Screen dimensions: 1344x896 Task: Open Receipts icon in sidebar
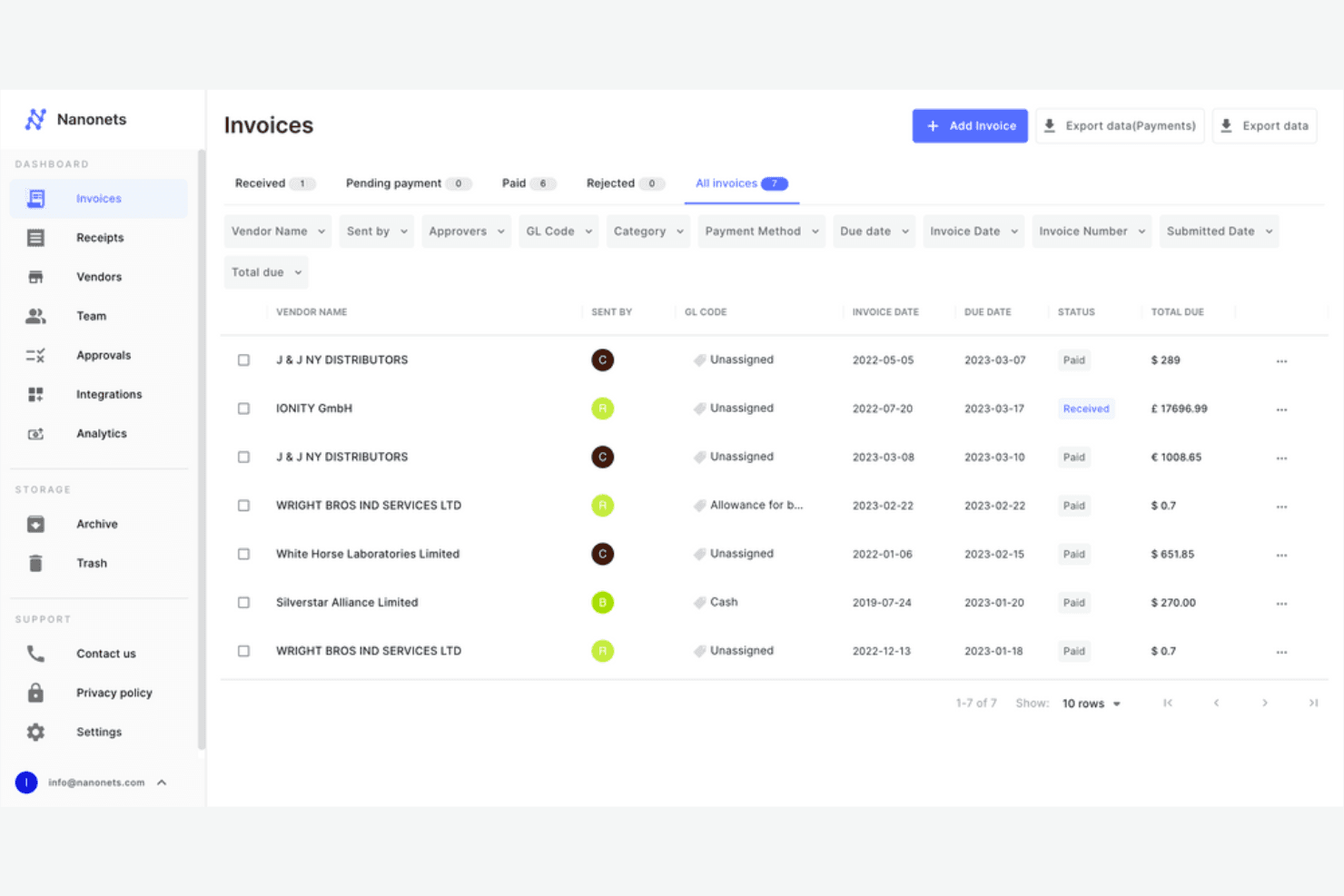(35, 238)
